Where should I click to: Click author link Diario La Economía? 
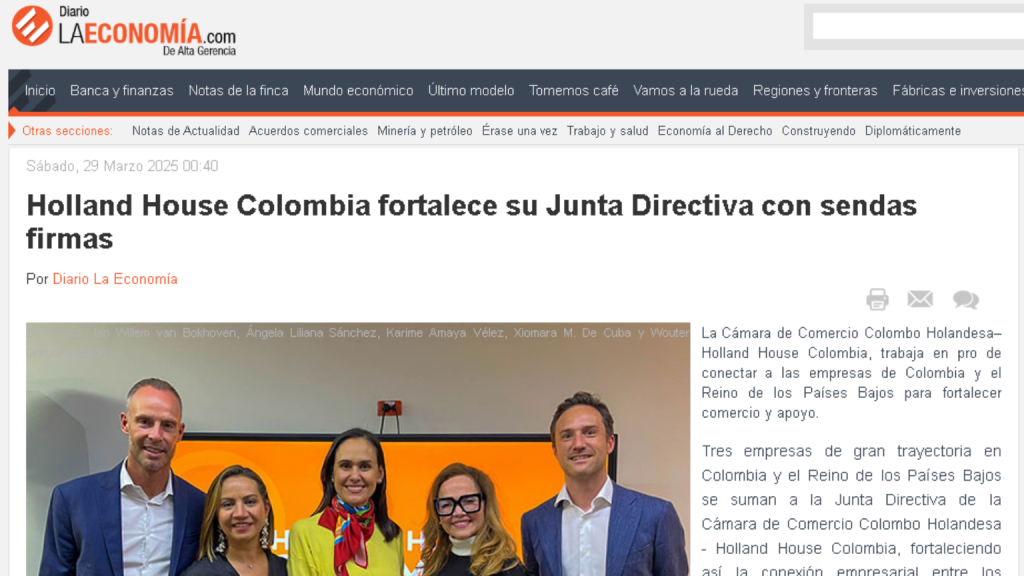pyautogui.click(x=115, y=279)
